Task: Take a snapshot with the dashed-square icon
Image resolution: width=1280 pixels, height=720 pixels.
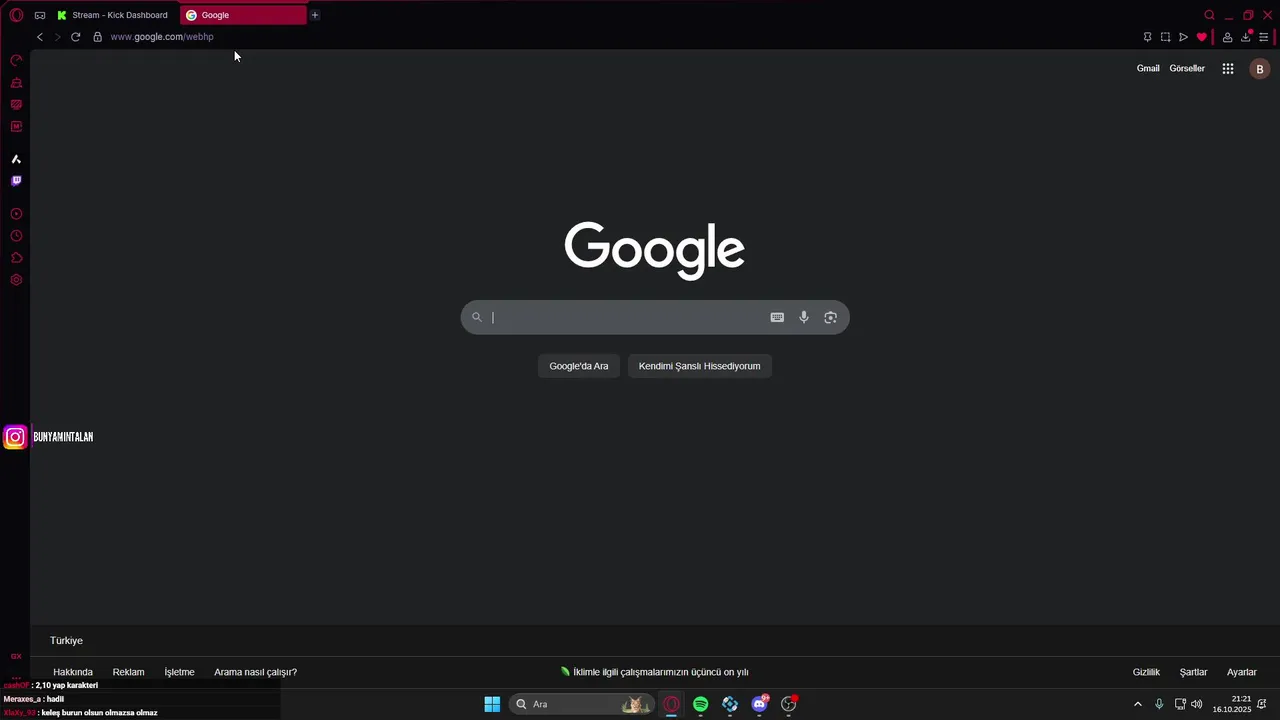Action: (1165, 37)
